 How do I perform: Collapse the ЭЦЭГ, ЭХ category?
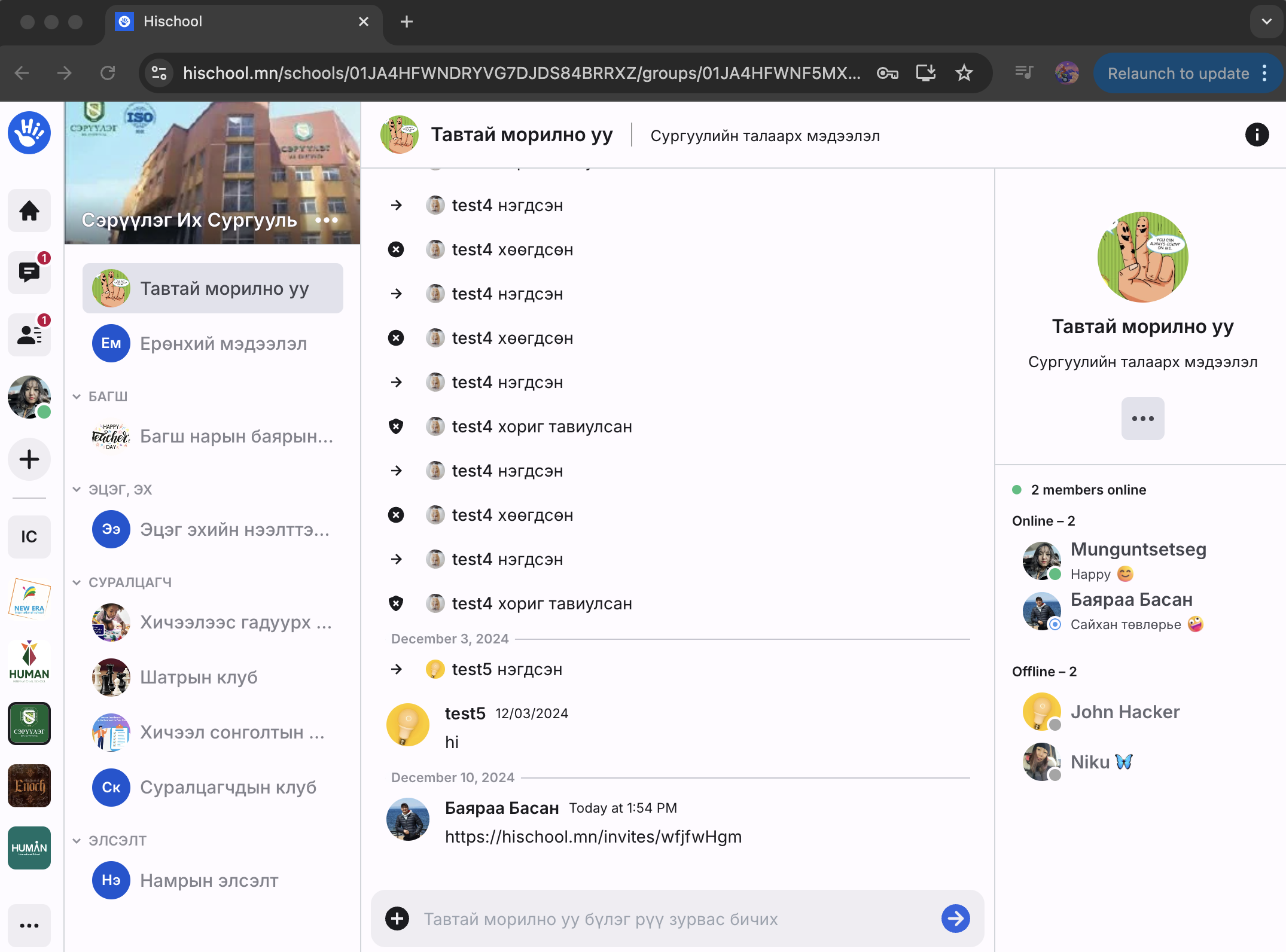77,489
